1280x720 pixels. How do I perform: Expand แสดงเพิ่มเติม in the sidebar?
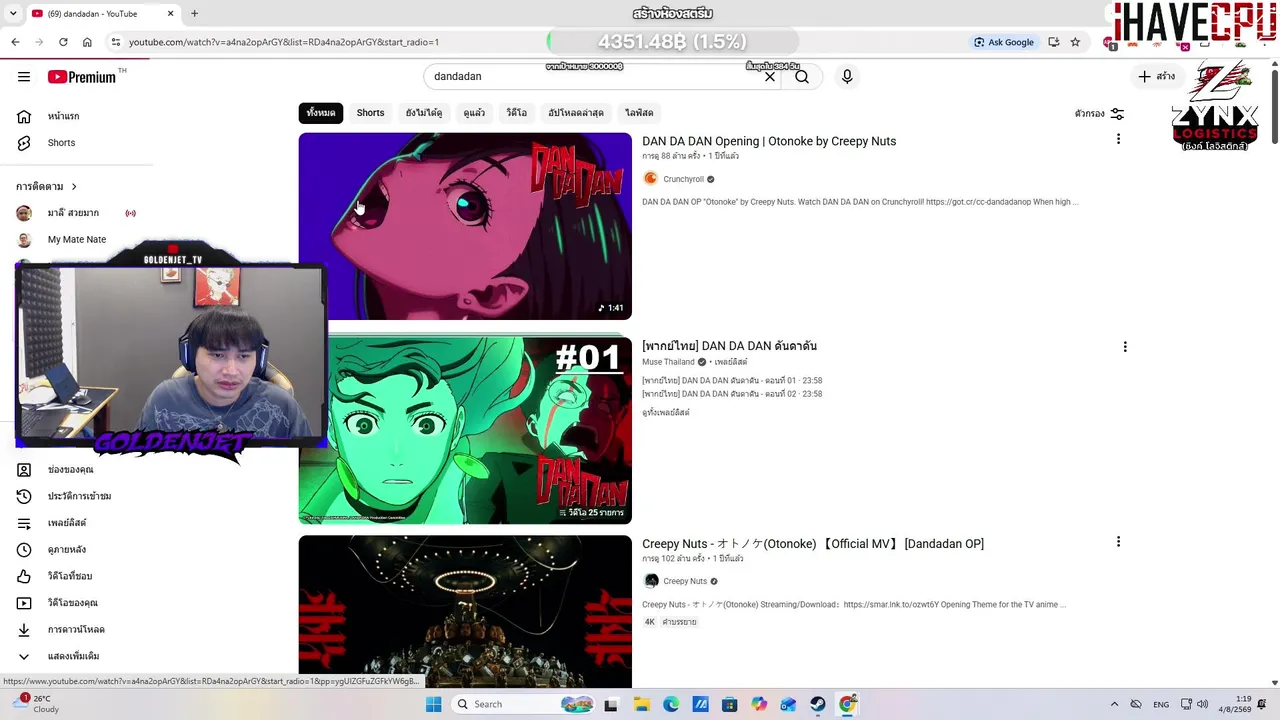click(73, 657)
